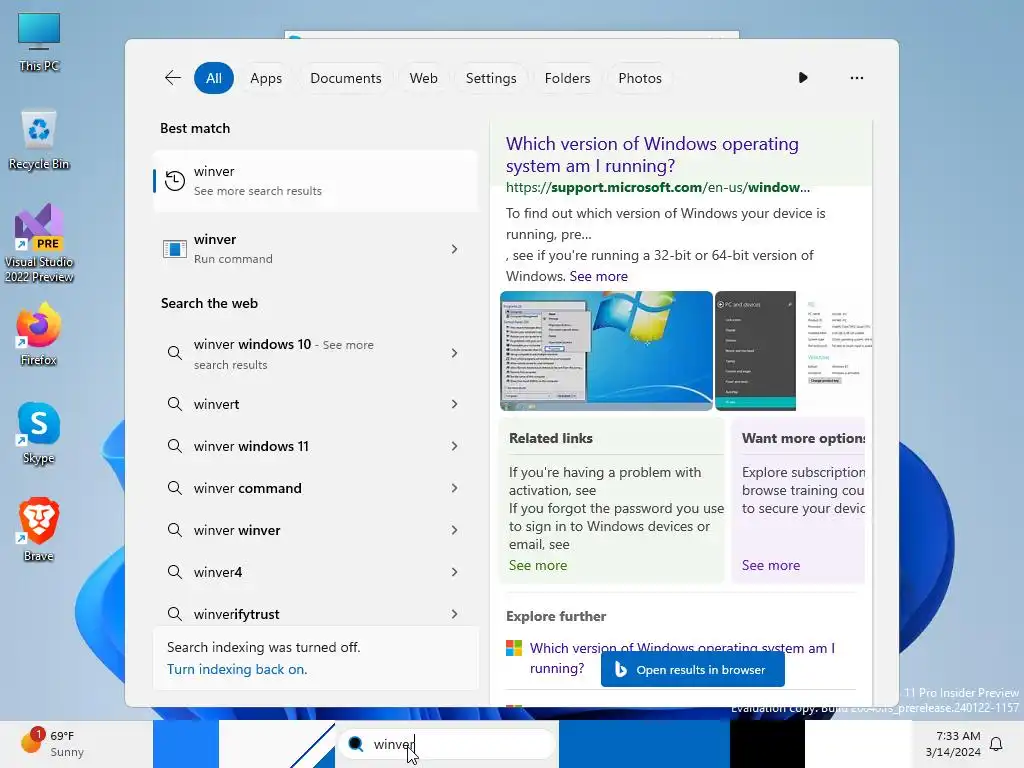The image size is (1024, 768).
Task: Open the weather widget showing 69°F Sunny
Action: [x=52, y=743]
